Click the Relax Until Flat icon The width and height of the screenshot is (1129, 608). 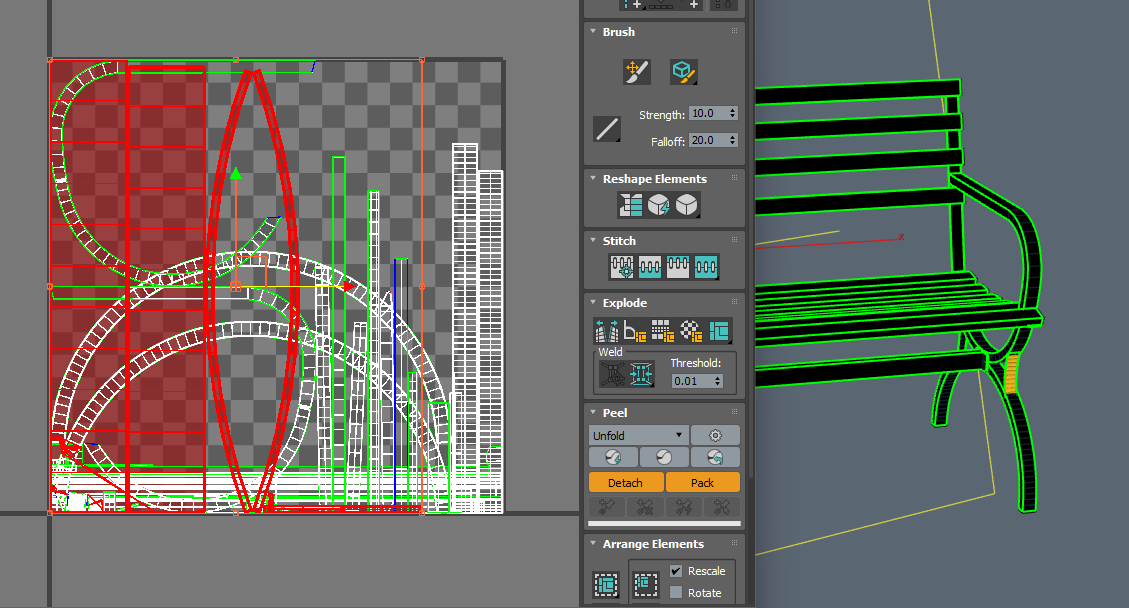[x=658, y=206]
